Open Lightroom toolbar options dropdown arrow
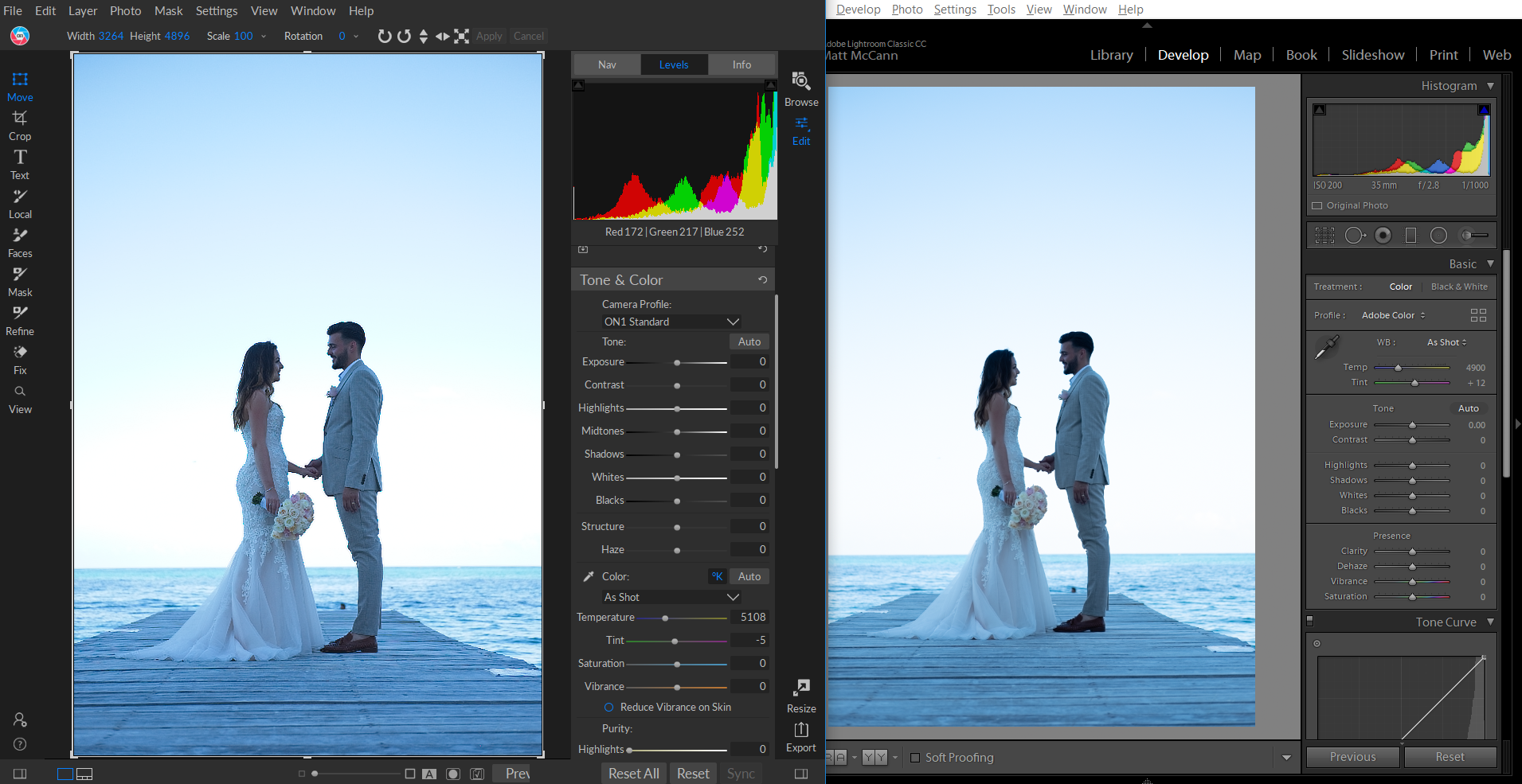1522x784 pixels. (1286, 758)
